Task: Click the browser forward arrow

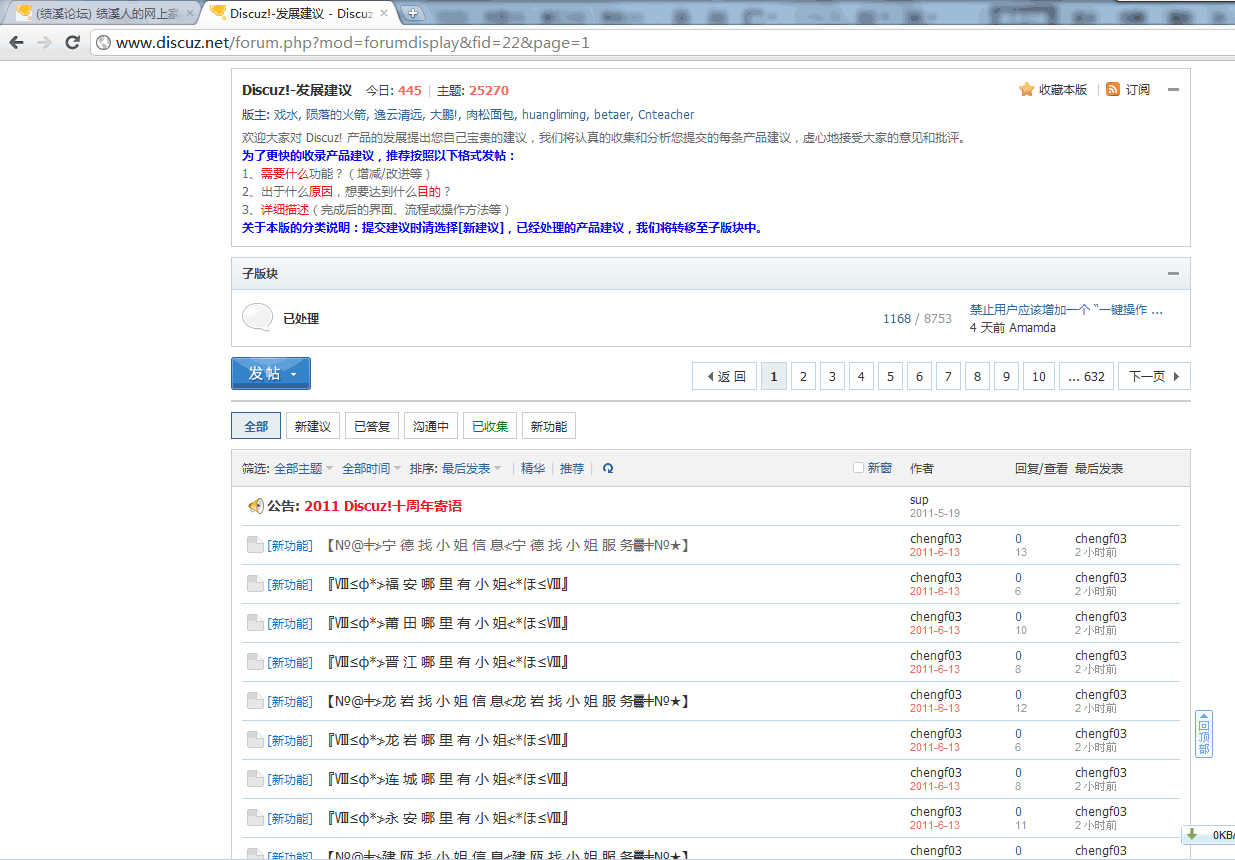Action: pyautogui.click(x=44, y=42)
